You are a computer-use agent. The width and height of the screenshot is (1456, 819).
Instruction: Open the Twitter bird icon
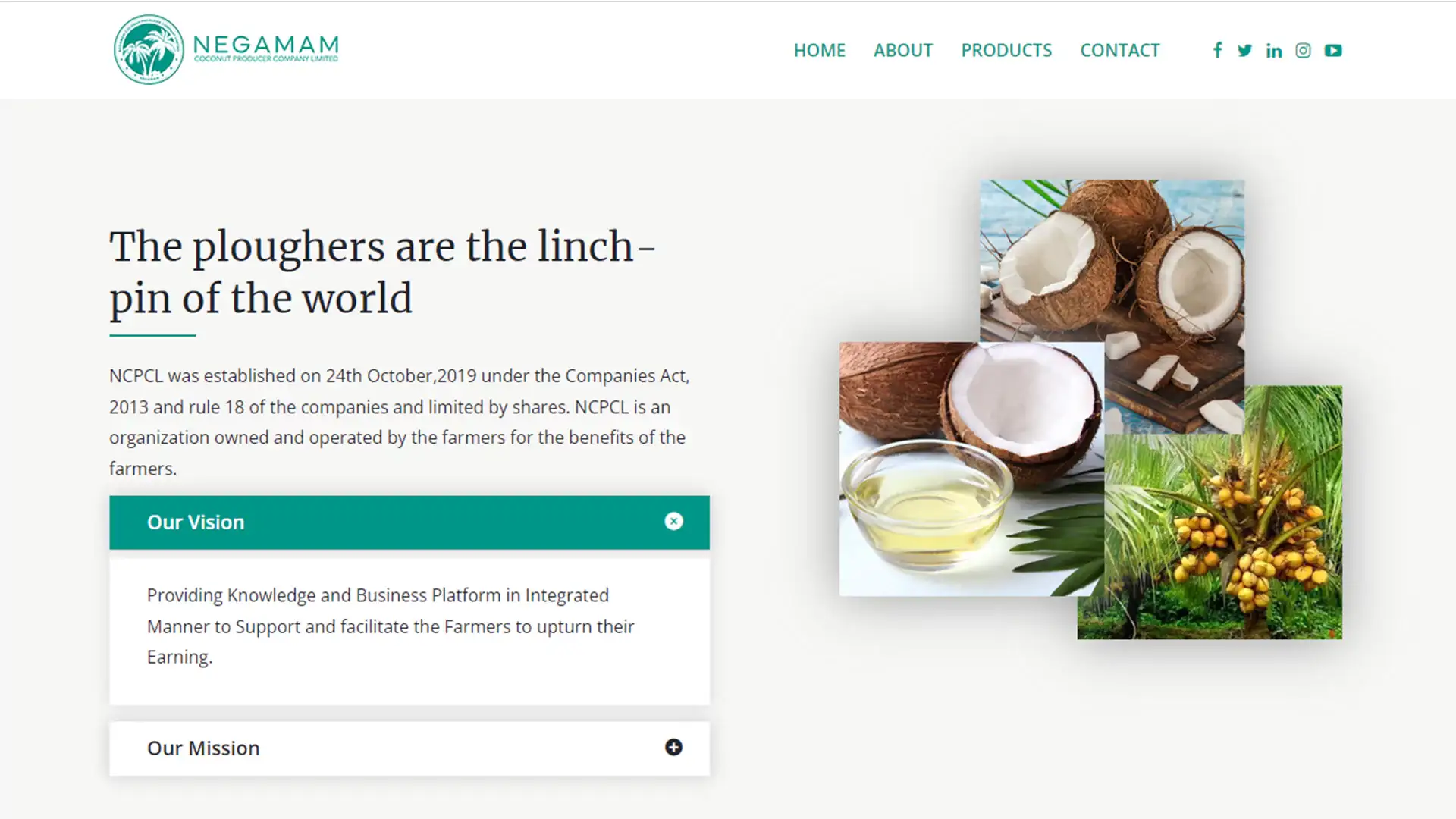click(x=1244, y=50)
